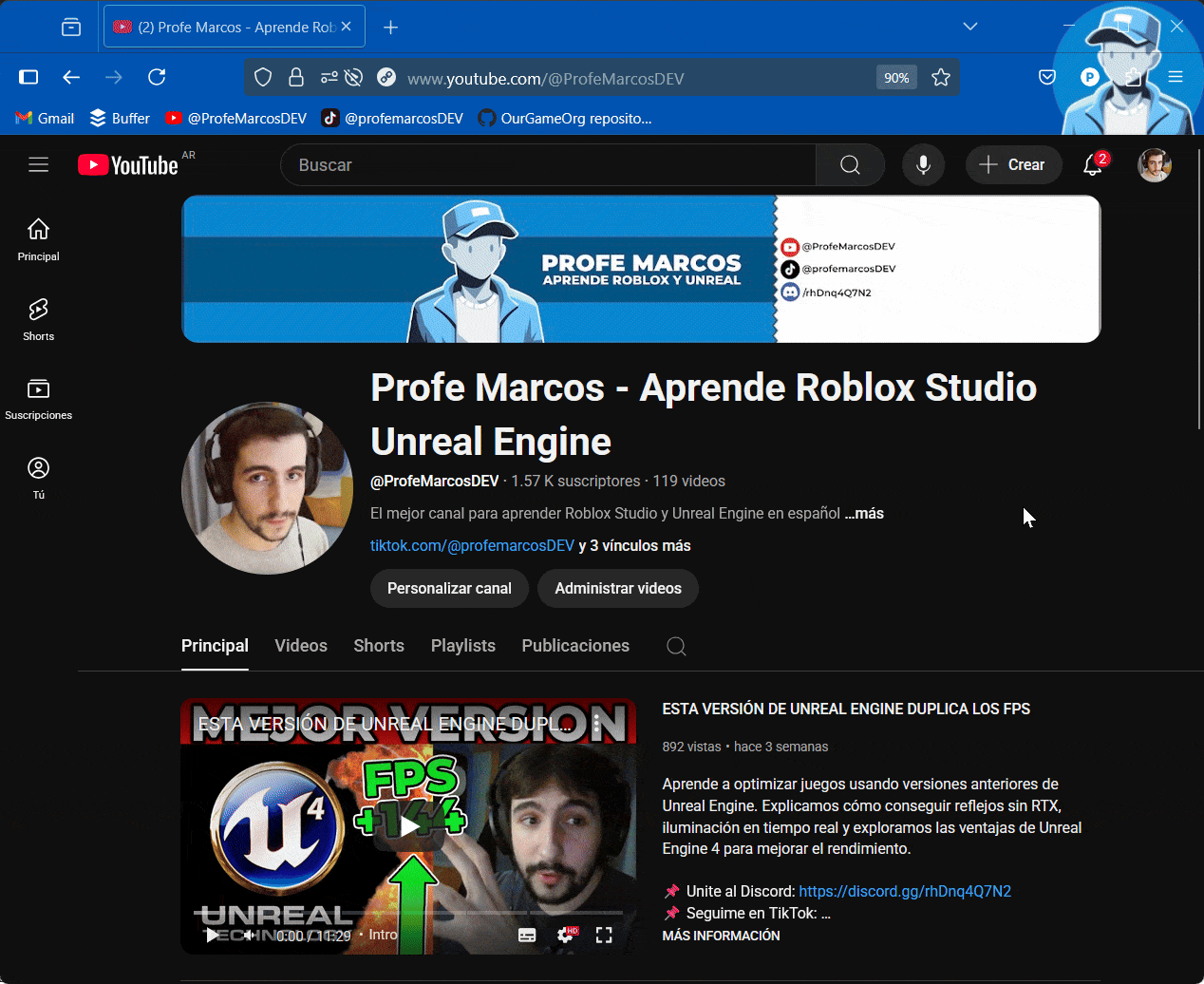The width and height of the screenshot is (1204, 984).
Task: Open @profemarcosDEV TikTok bookmark
Action: [392, 118]
